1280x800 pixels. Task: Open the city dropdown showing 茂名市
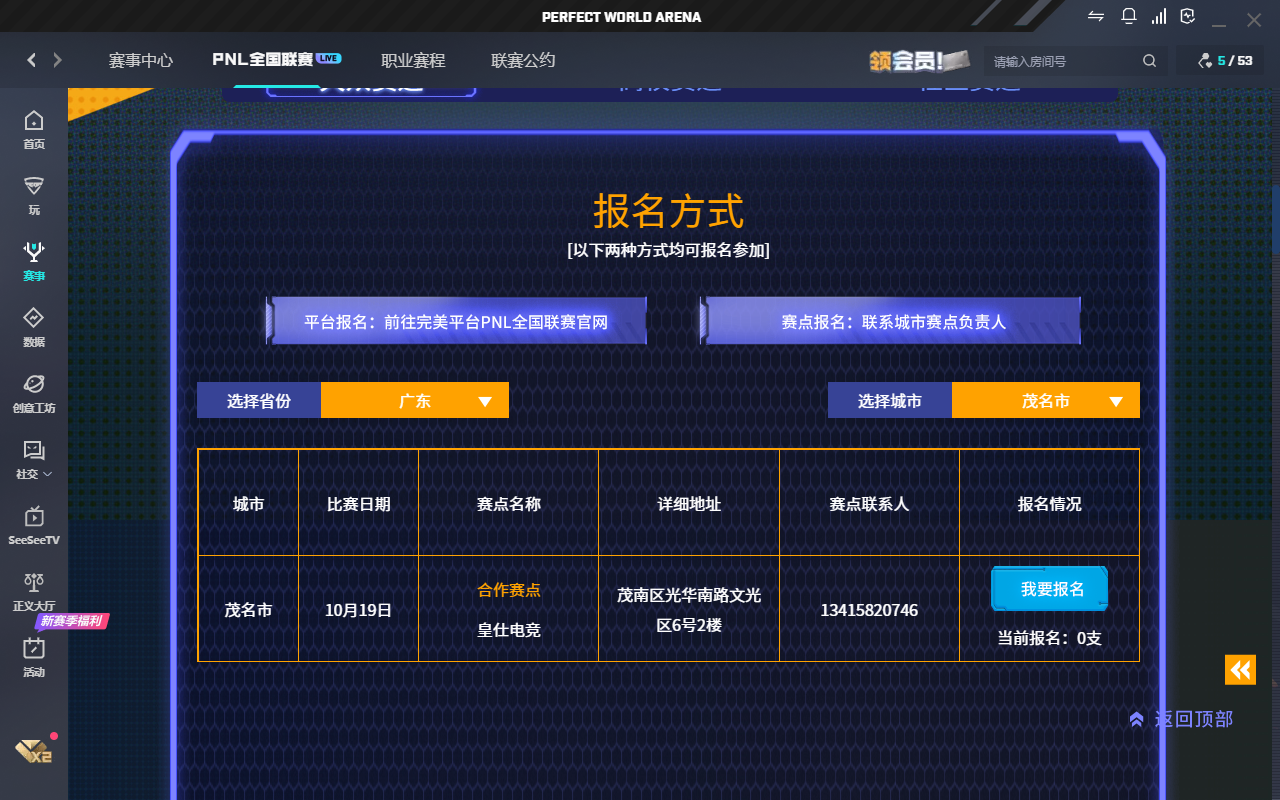1046,400
